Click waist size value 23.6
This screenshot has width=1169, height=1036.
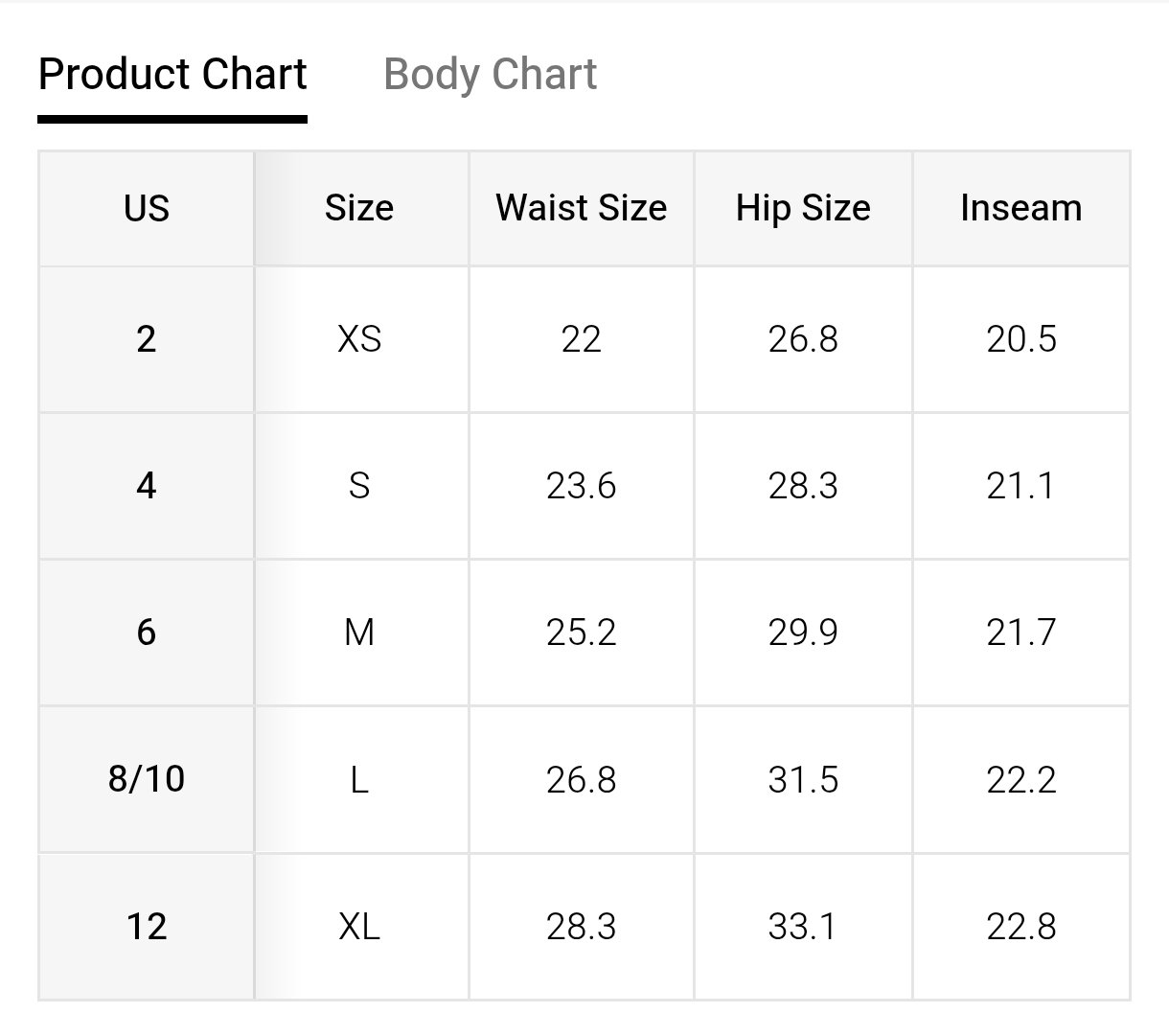click(x=581, y=486)
